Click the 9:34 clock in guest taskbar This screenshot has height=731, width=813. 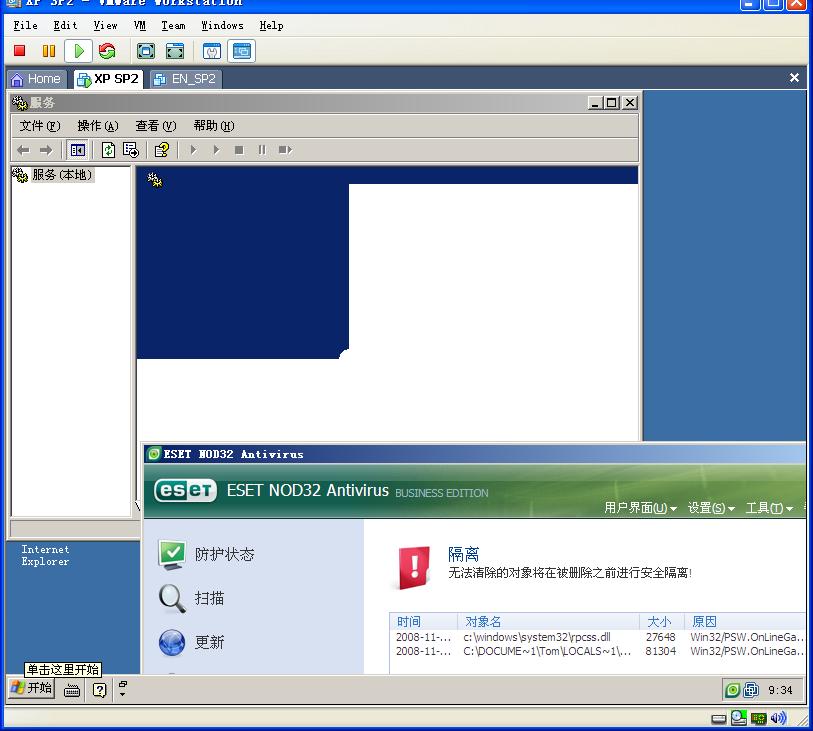point(780,691)
